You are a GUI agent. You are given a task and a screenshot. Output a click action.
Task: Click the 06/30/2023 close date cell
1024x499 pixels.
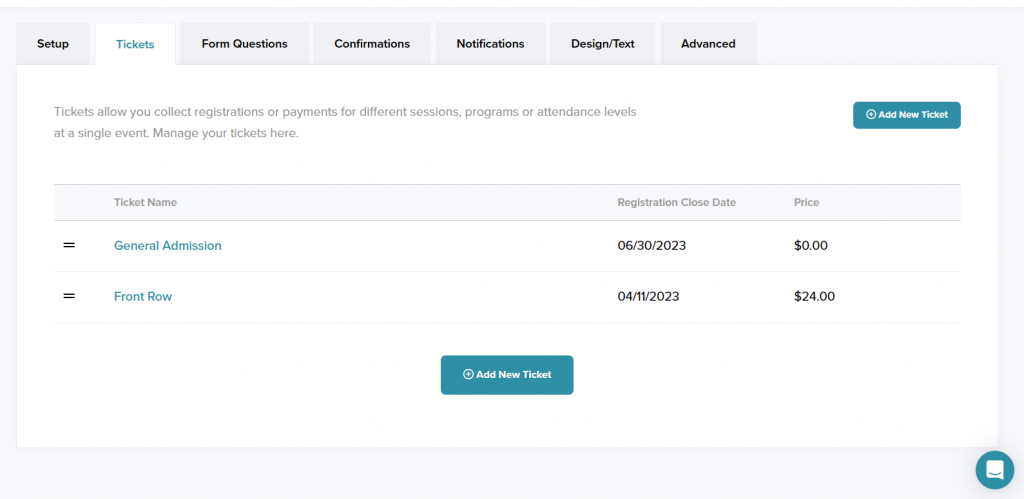[652, 246]
